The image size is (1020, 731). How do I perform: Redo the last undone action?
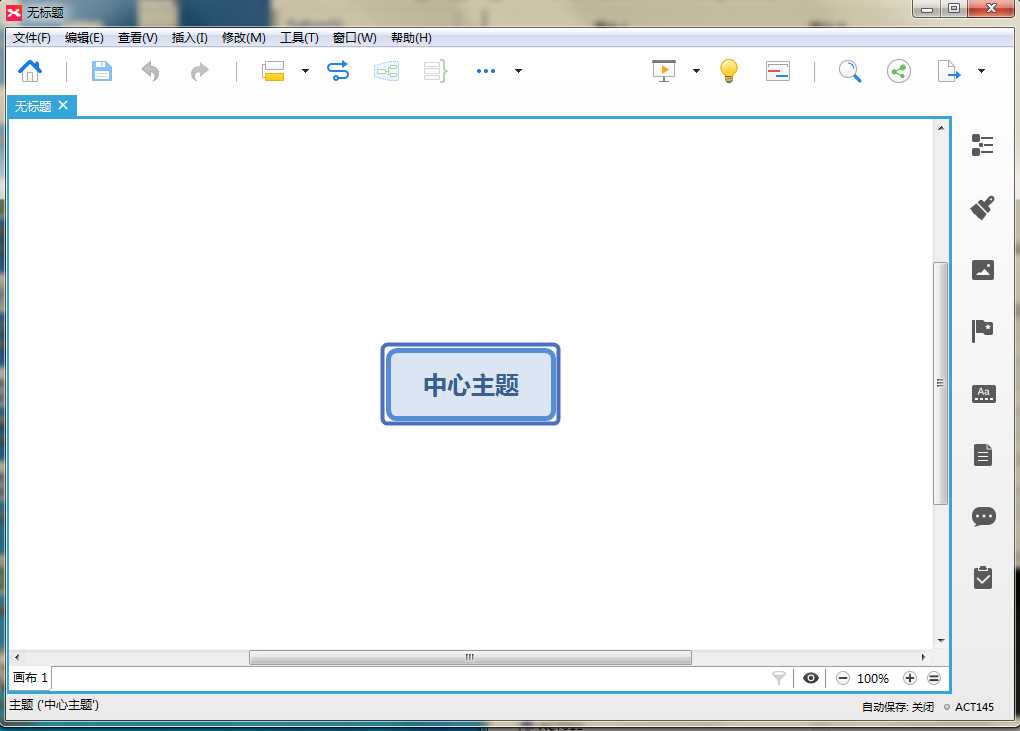tap(200, 70)
